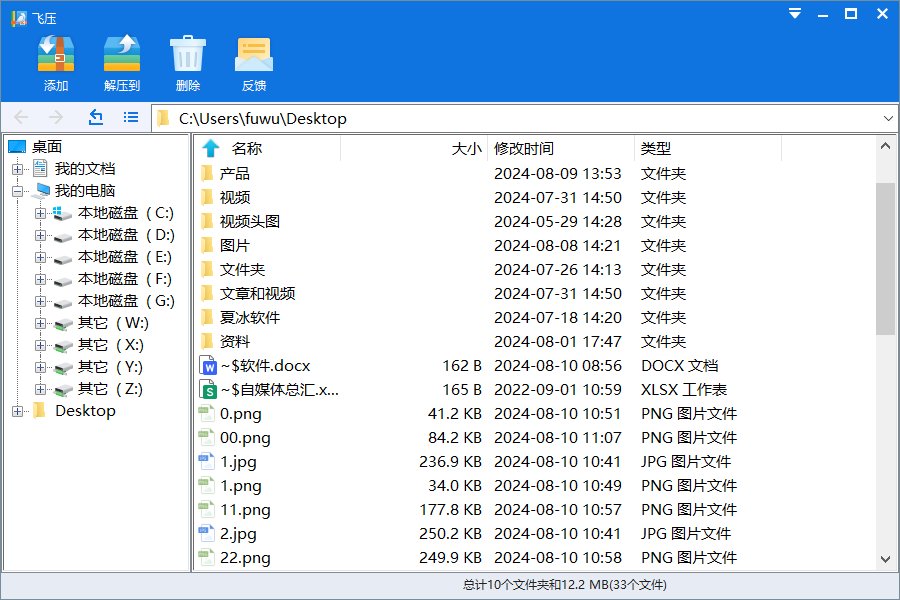The height and width of the screenshot is (600, 900).
Task: Expand the 我的文档 tree node
Action: 17,169
